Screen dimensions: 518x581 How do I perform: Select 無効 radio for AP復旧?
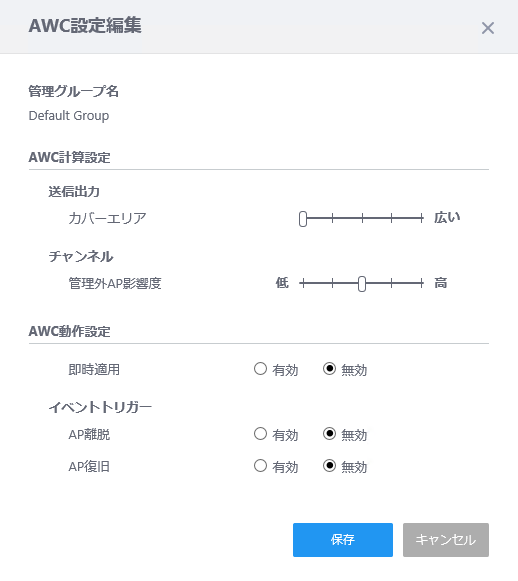[x=329, y=466]
